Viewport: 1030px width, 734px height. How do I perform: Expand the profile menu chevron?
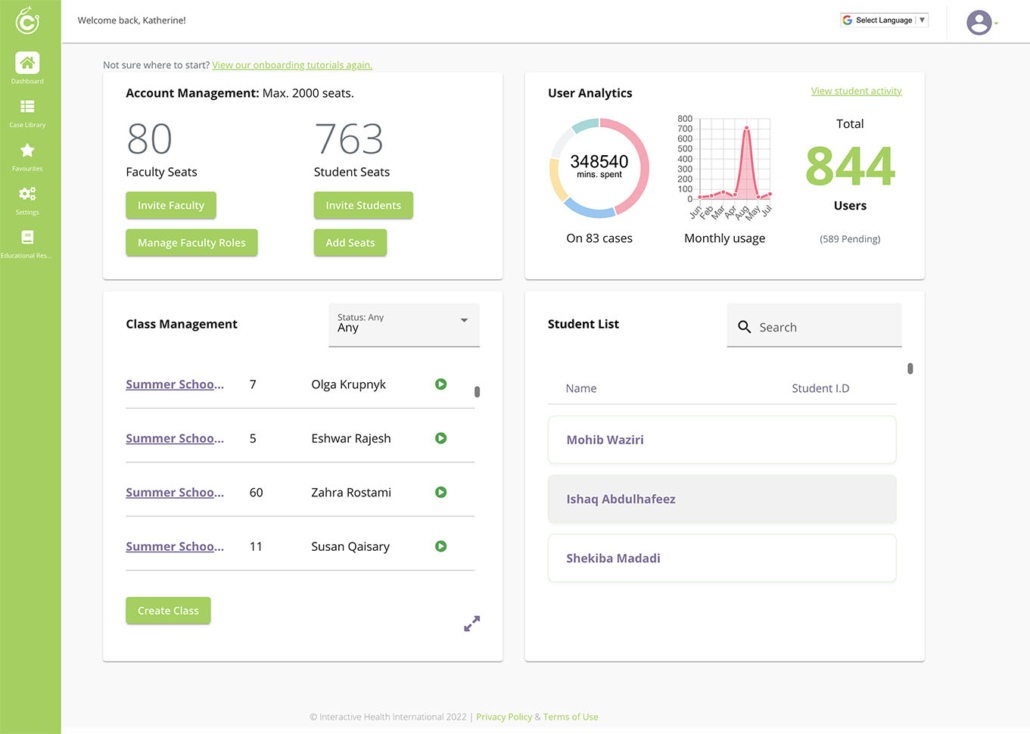(998, 25)
